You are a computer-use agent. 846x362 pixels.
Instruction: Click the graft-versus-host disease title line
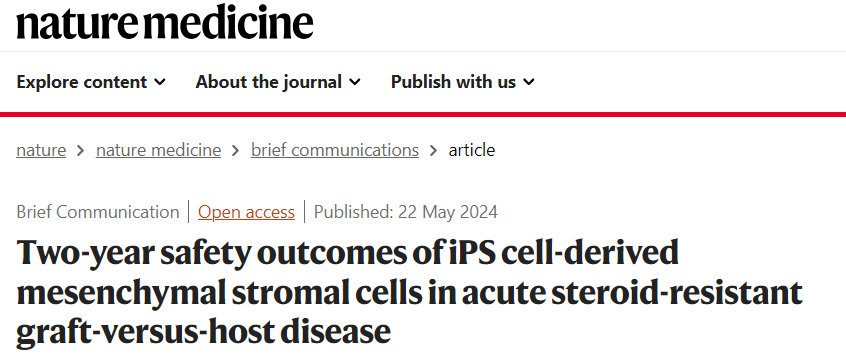click(203, 330)
